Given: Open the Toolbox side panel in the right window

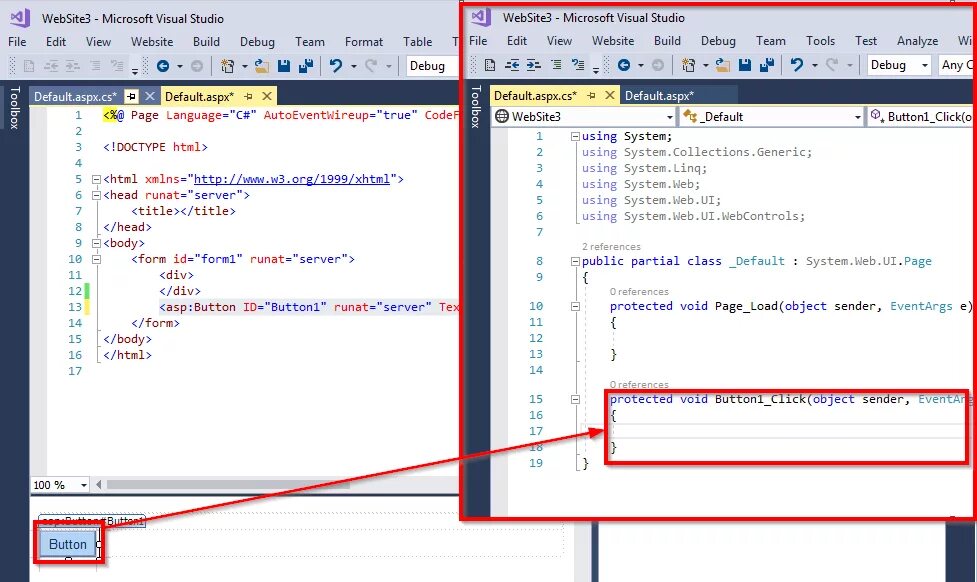Looking at the screenshot, I should (475, 107).
